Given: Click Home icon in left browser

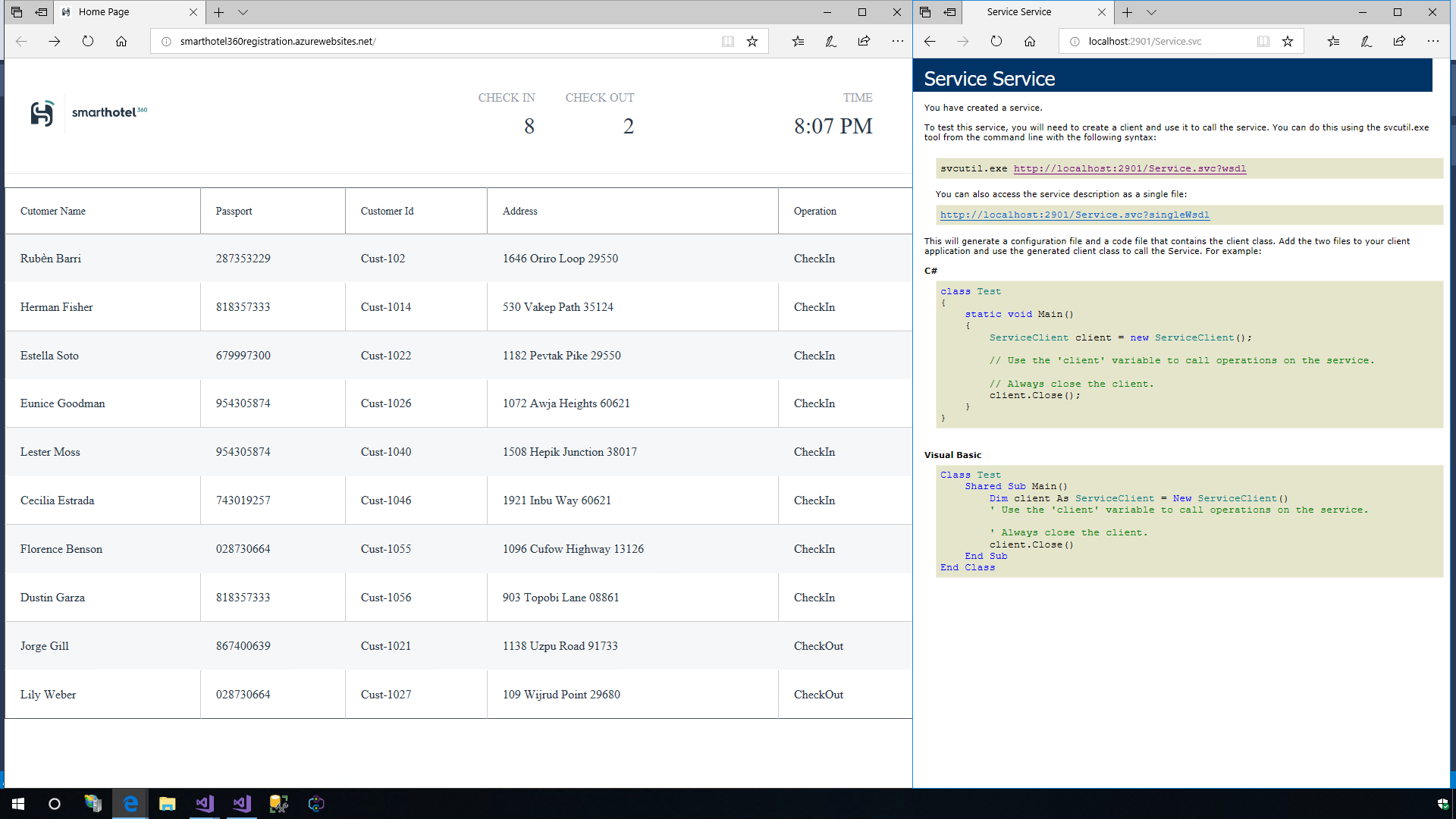Looking at the screenshot, I should [x=121, y=42].
